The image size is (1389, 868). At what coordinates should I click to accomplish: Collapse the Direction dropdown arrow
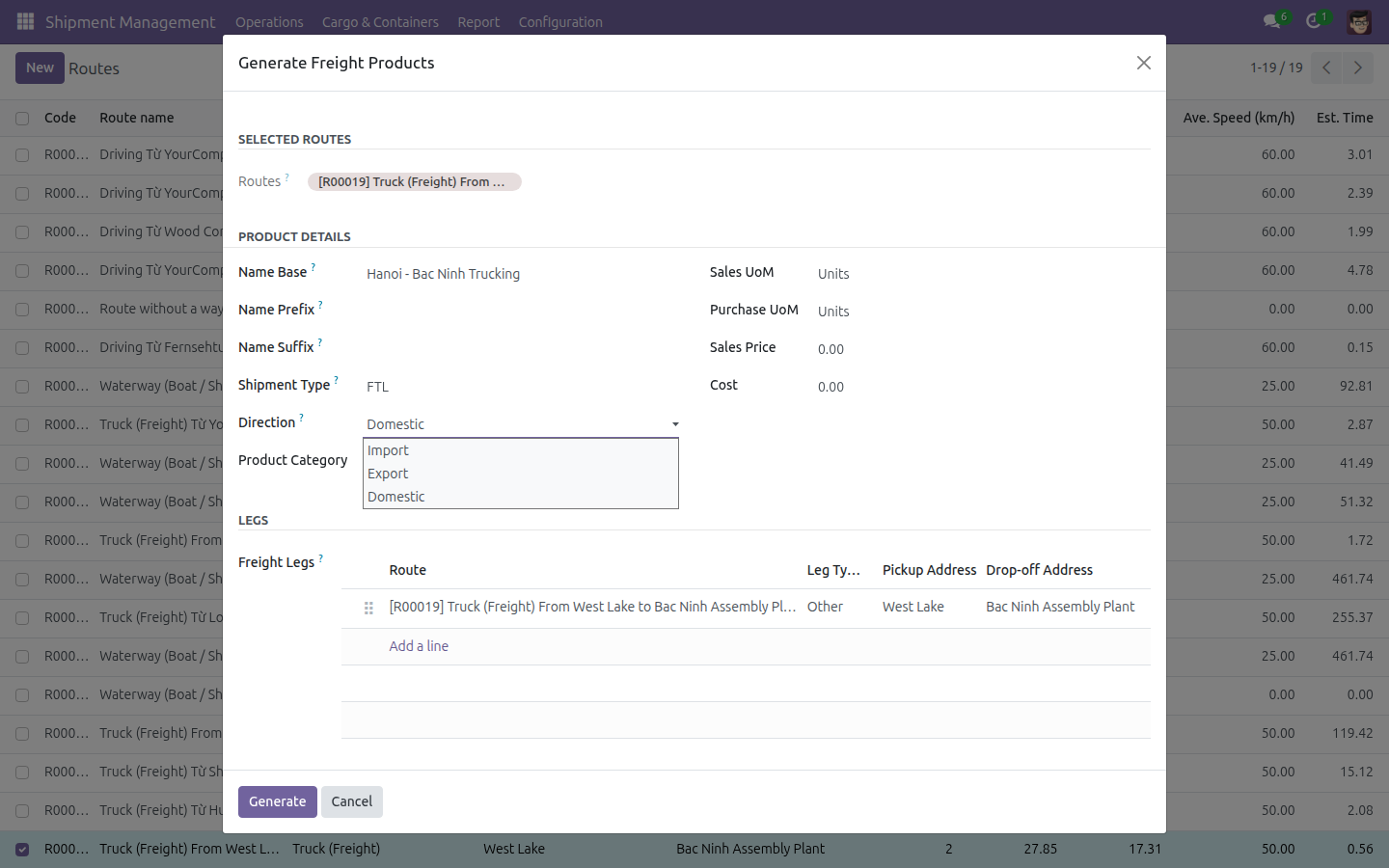(x=675, y=424)
